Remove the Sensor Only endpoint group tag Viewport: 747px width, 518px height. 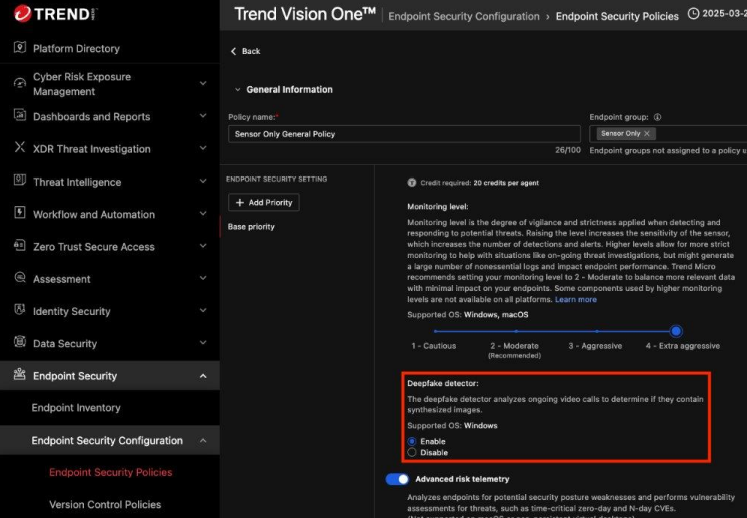[x=647, y=133]
